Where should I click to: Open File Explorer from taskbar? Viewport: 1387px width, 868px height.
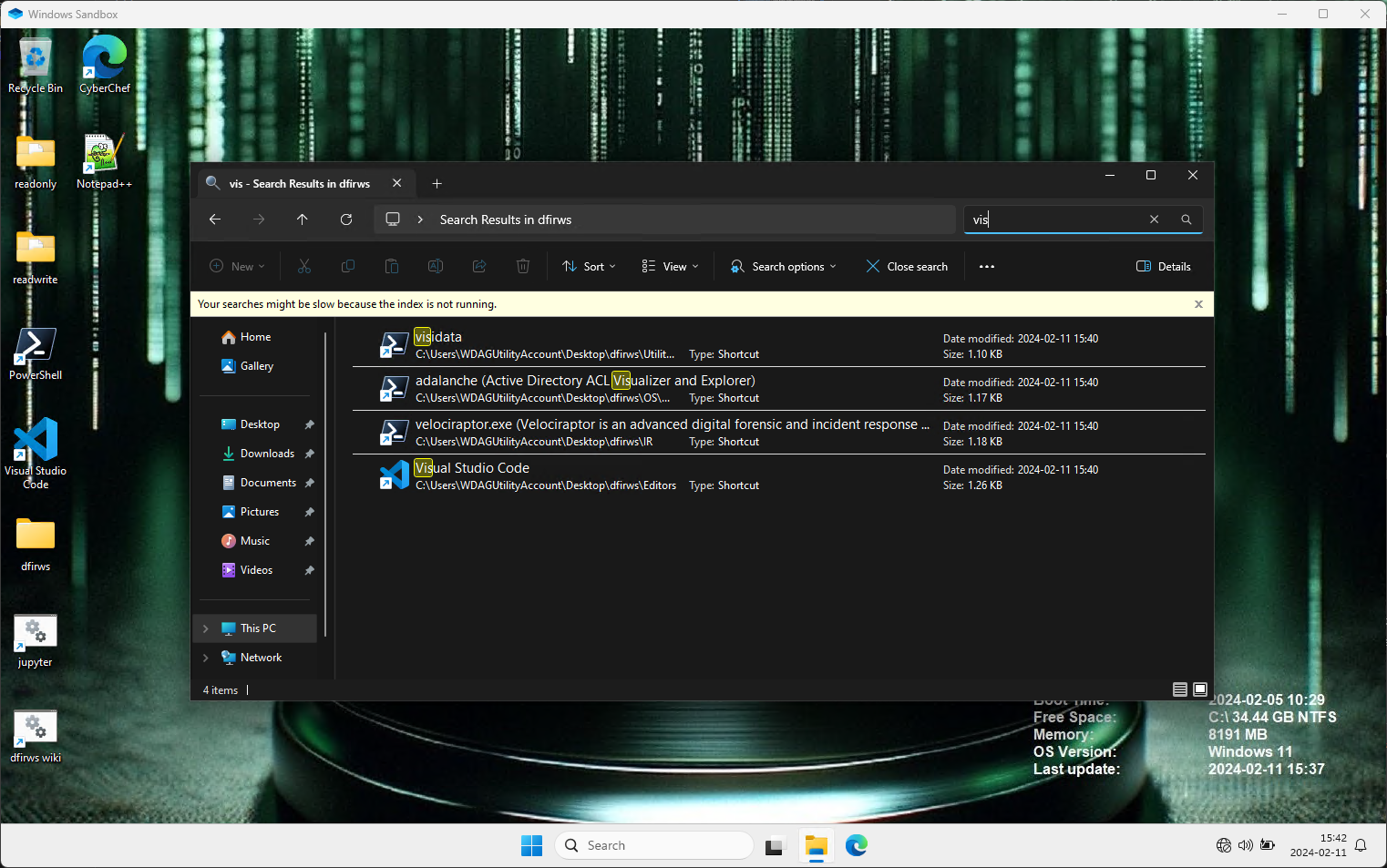click(x=816, y=846)
